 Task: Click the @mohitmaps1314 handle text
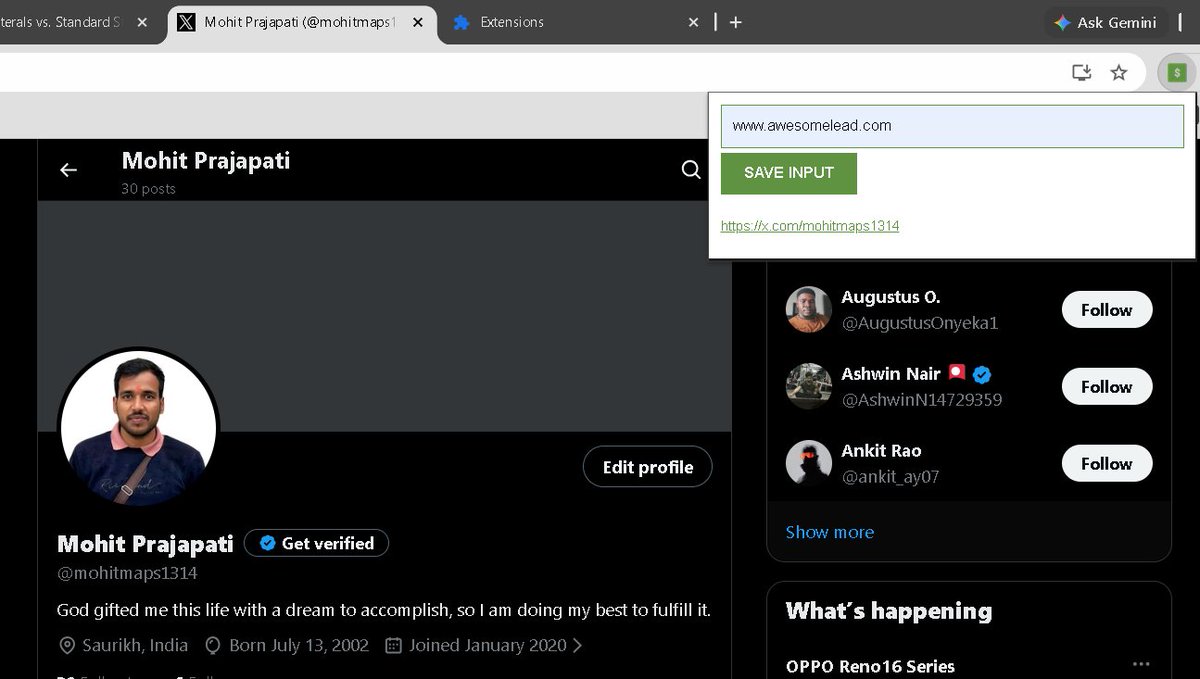[x=127, y=574]
